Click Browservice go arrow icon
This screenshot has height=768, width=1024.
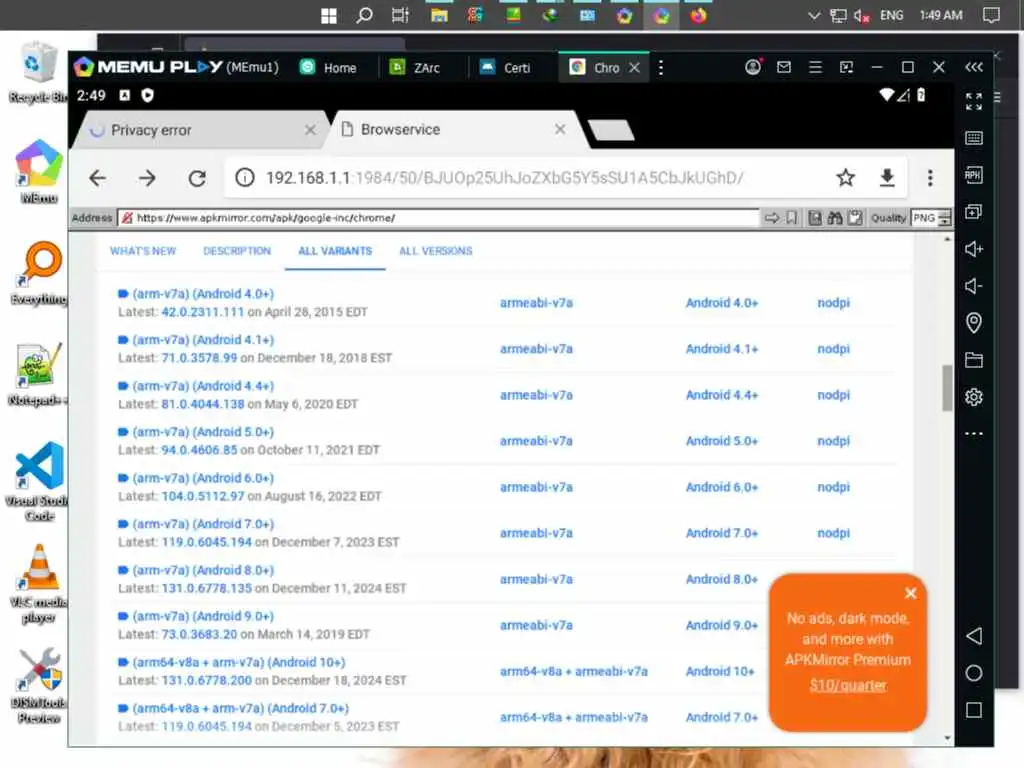772,217
